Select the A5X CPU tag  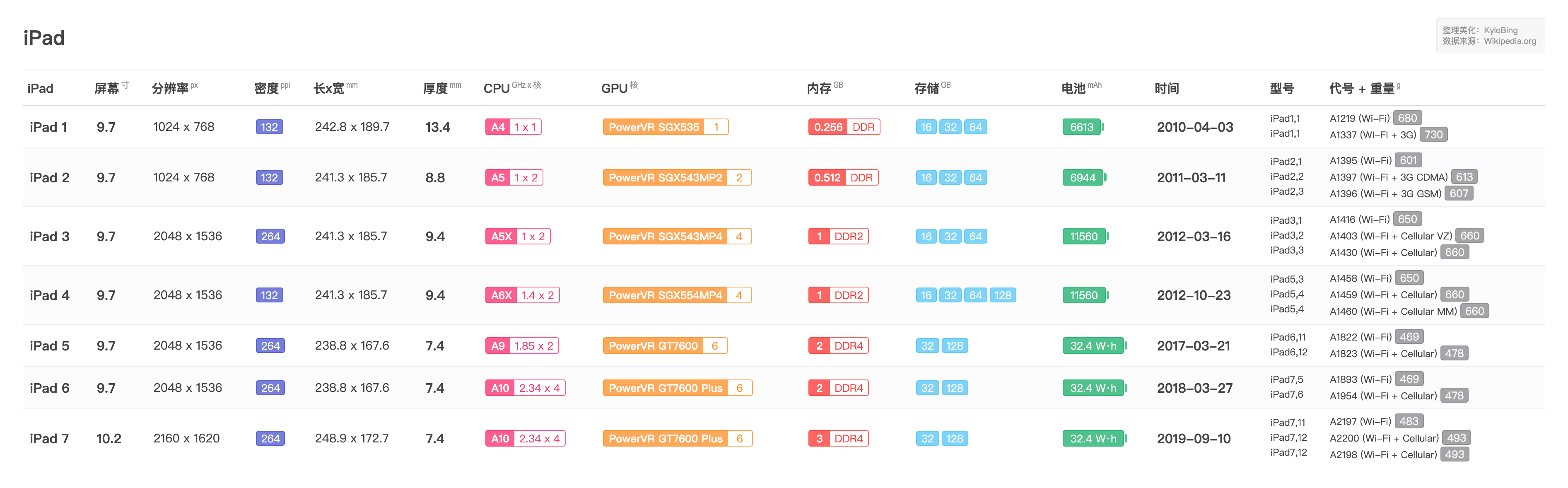pyautogui.click(x=517, y=237)
